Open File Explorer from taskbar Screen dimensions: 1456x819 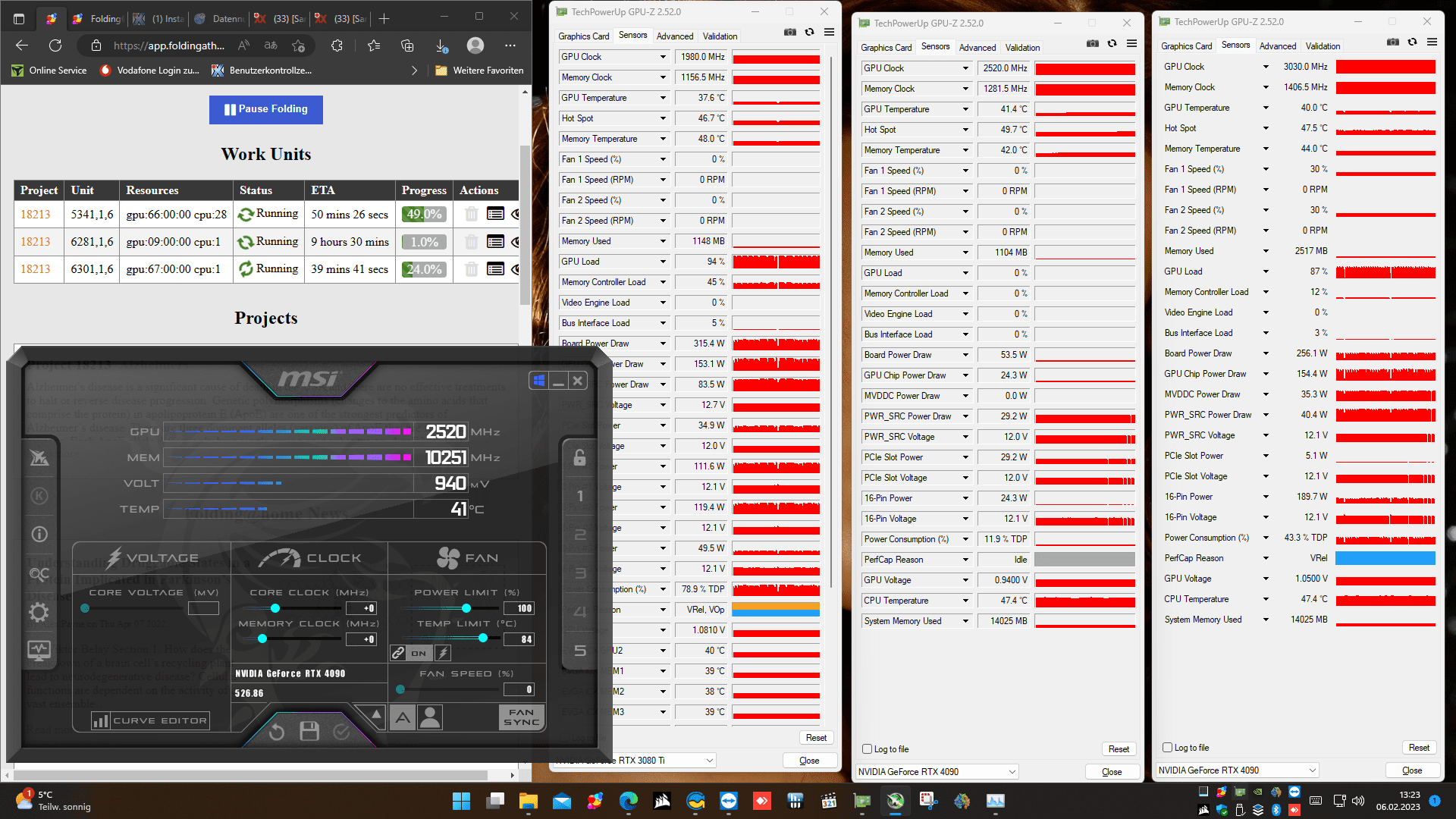[528, 801]
